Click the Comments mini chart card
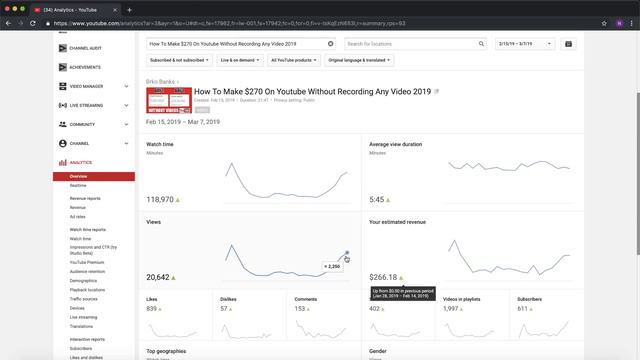Image resolution: width=640 pixels, height=360 pixels. [324, 316]
